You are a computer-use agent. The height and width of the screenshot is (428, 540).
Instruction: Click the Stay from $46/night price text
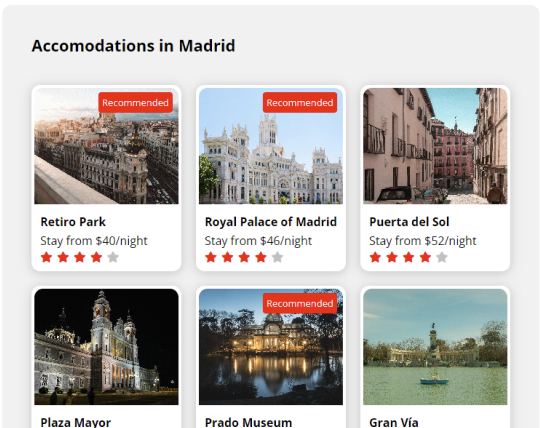click(x=258, y=241)
